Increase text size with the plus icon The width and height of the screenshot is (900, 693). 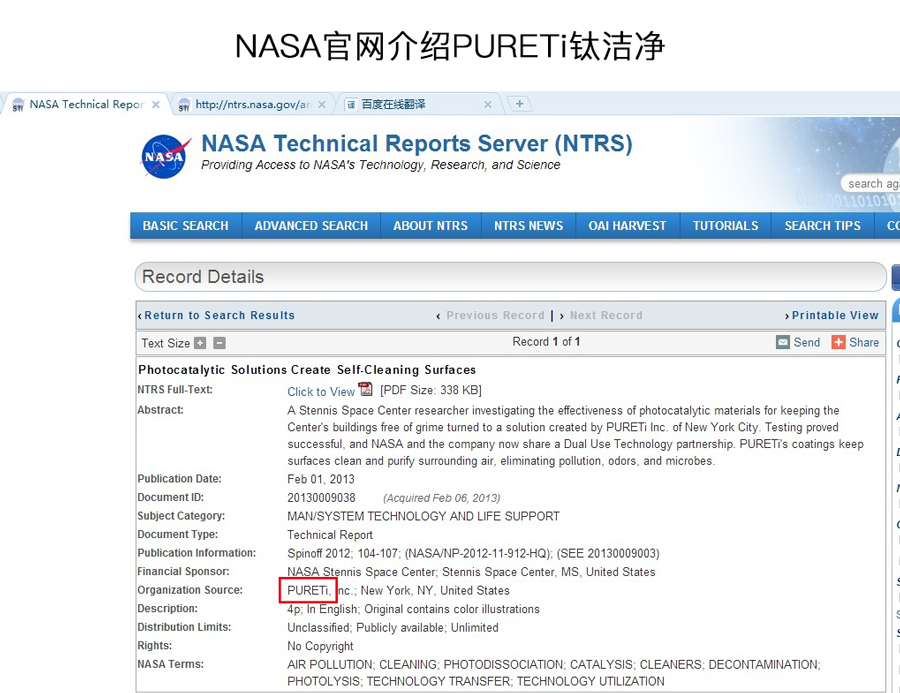(x=200, y=343)
